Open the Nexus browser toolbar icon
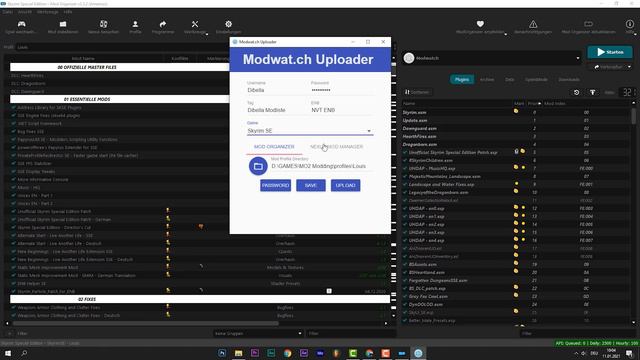640x360 pixels. click(x=103, y=24)
